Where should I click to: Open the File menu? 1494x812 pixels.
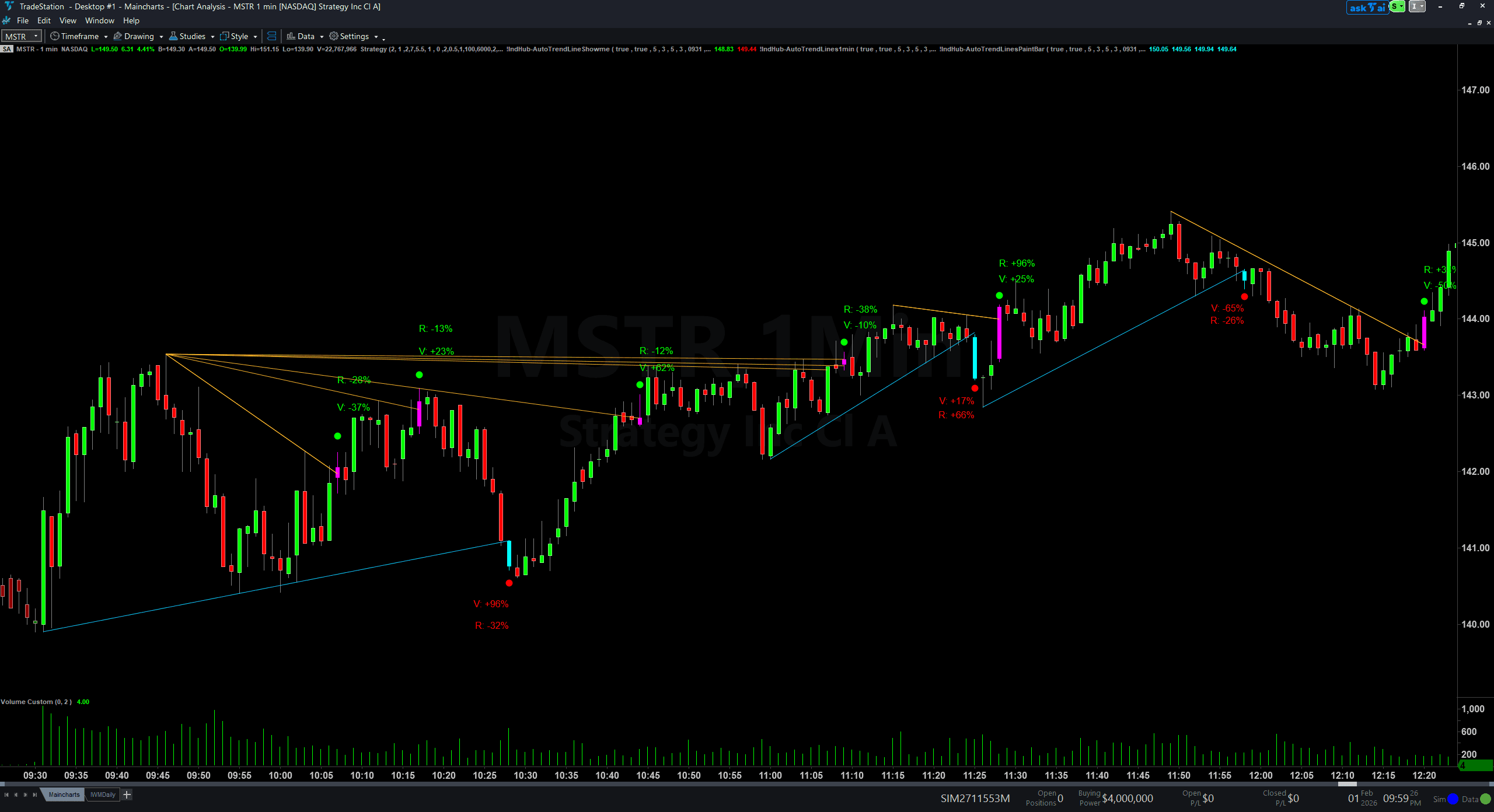(23, 20)
